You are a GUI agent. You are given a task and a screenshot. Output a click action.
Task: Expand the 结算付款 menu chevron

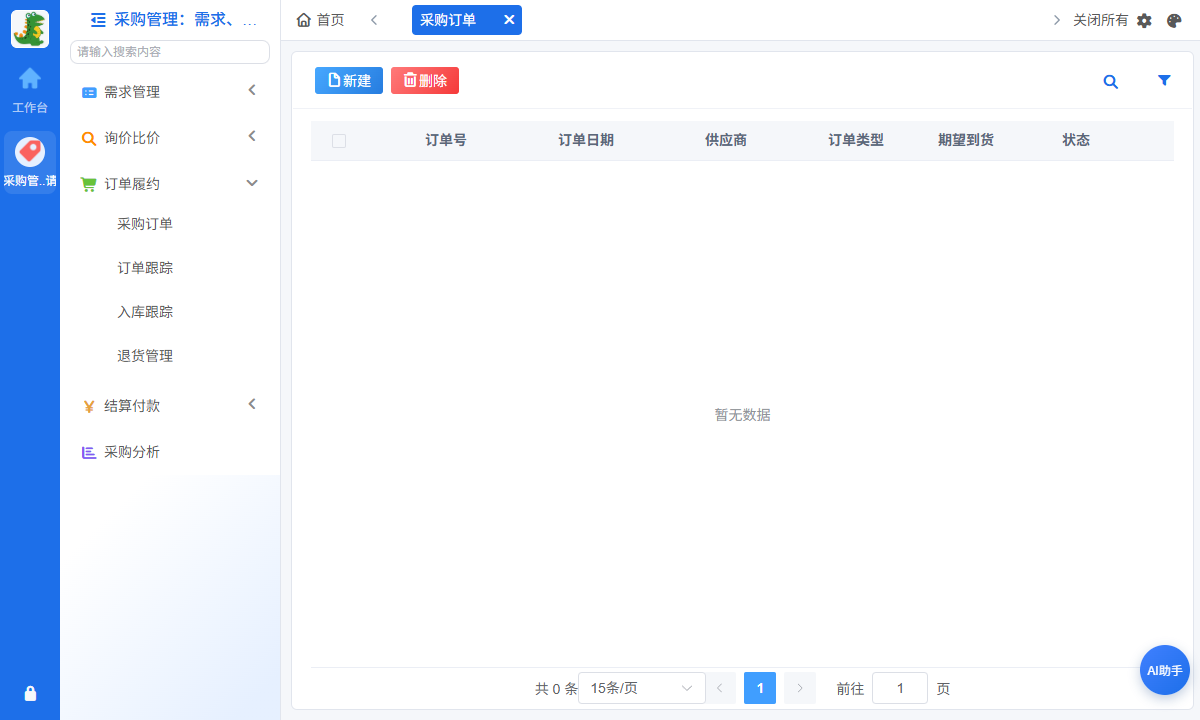(252, 404)
